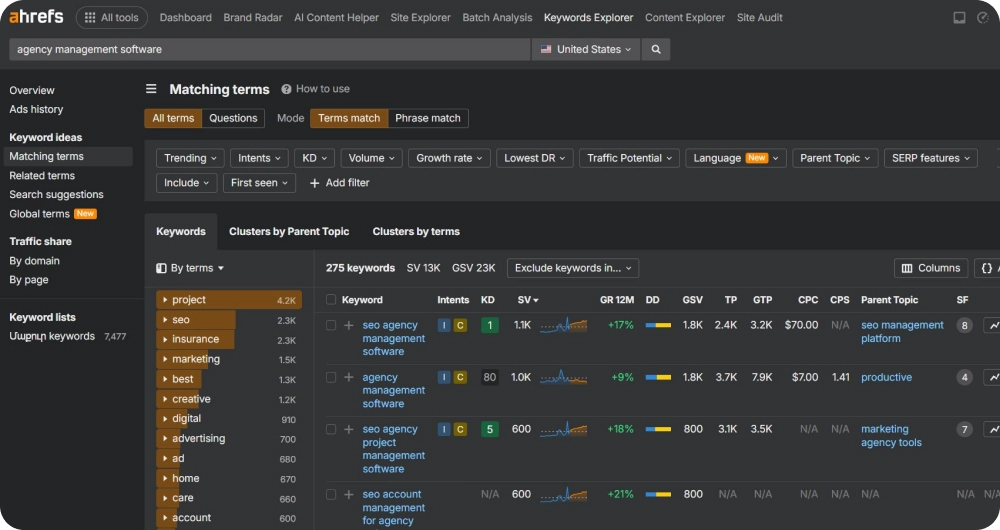The image size is (1000, 530).
Task: Select Phrase match mode
Action: (428, 118)
